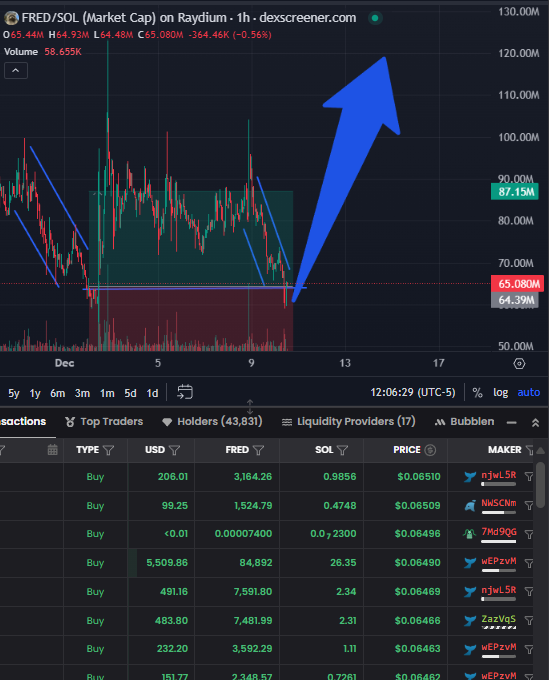Screen dimensions: 549x680
Task: Open maker NWSCNm link
Action: coord(499,503)
